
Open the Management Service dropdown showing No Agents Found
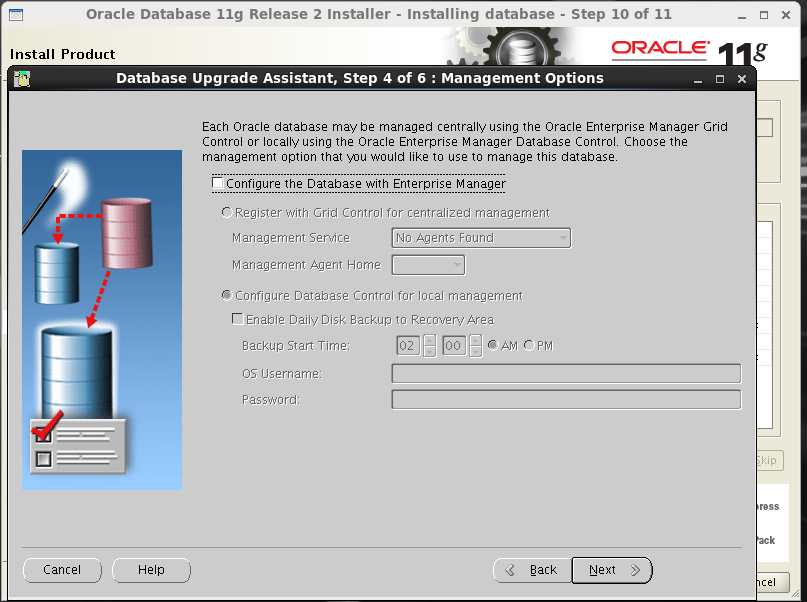coord(562,237)
